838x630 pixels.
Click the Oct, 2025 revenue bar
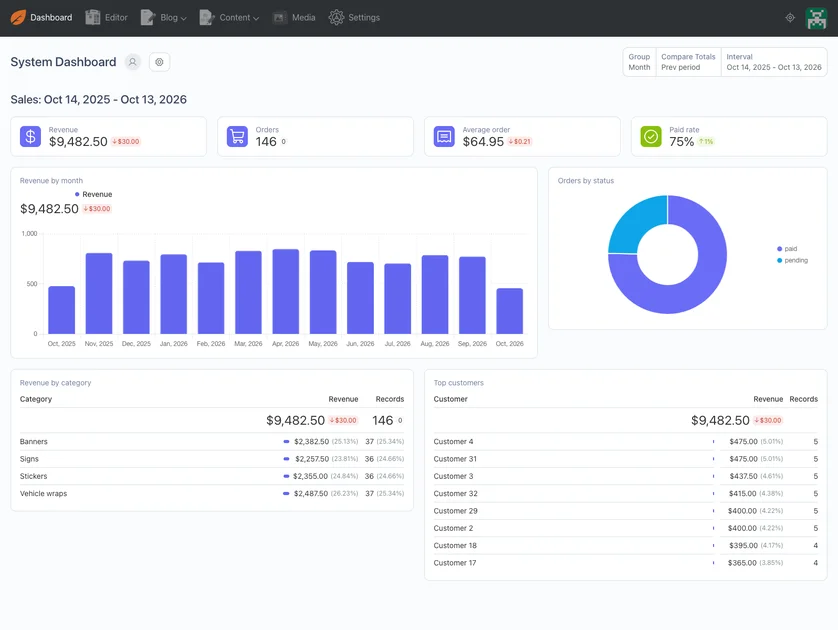[61, 310]
